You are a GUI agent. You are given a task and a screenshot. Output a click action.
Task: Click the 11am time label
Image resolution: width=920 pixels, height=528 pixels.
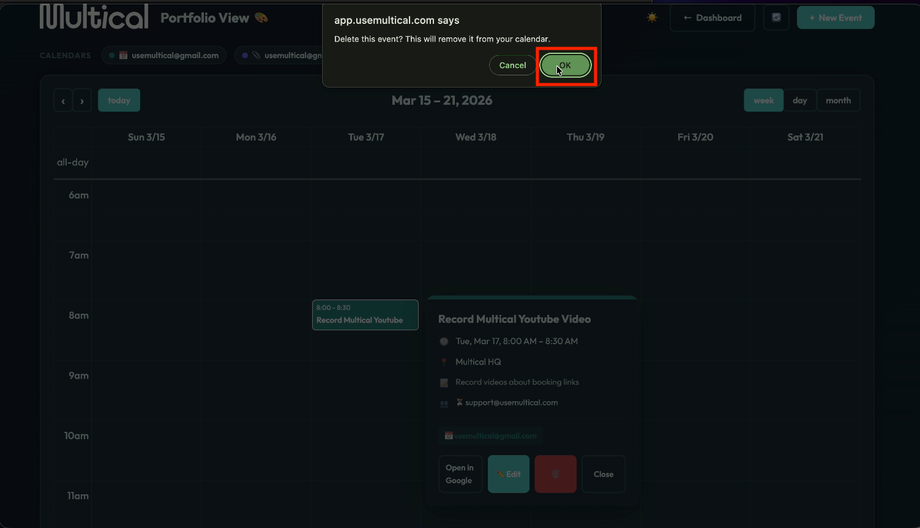[x=77, y=496]
